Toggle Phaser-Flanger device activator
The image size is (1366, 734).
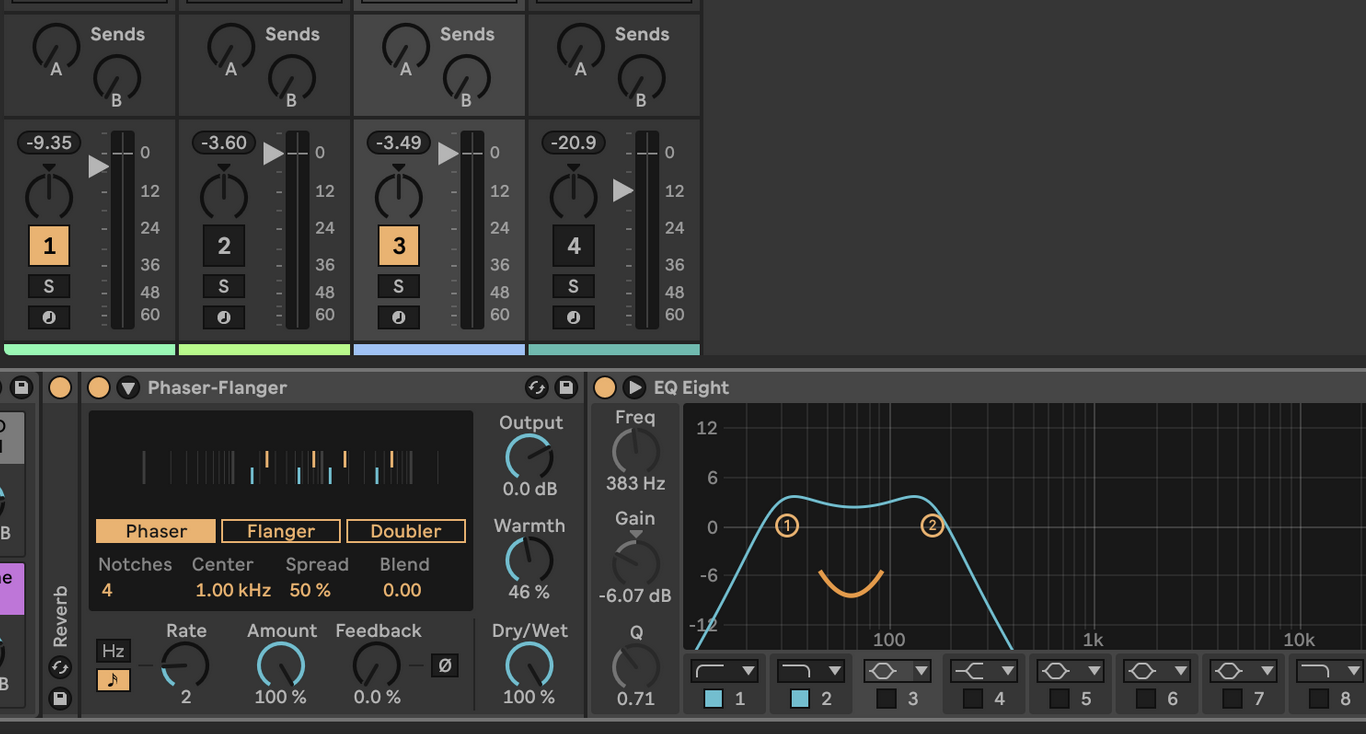98,387
